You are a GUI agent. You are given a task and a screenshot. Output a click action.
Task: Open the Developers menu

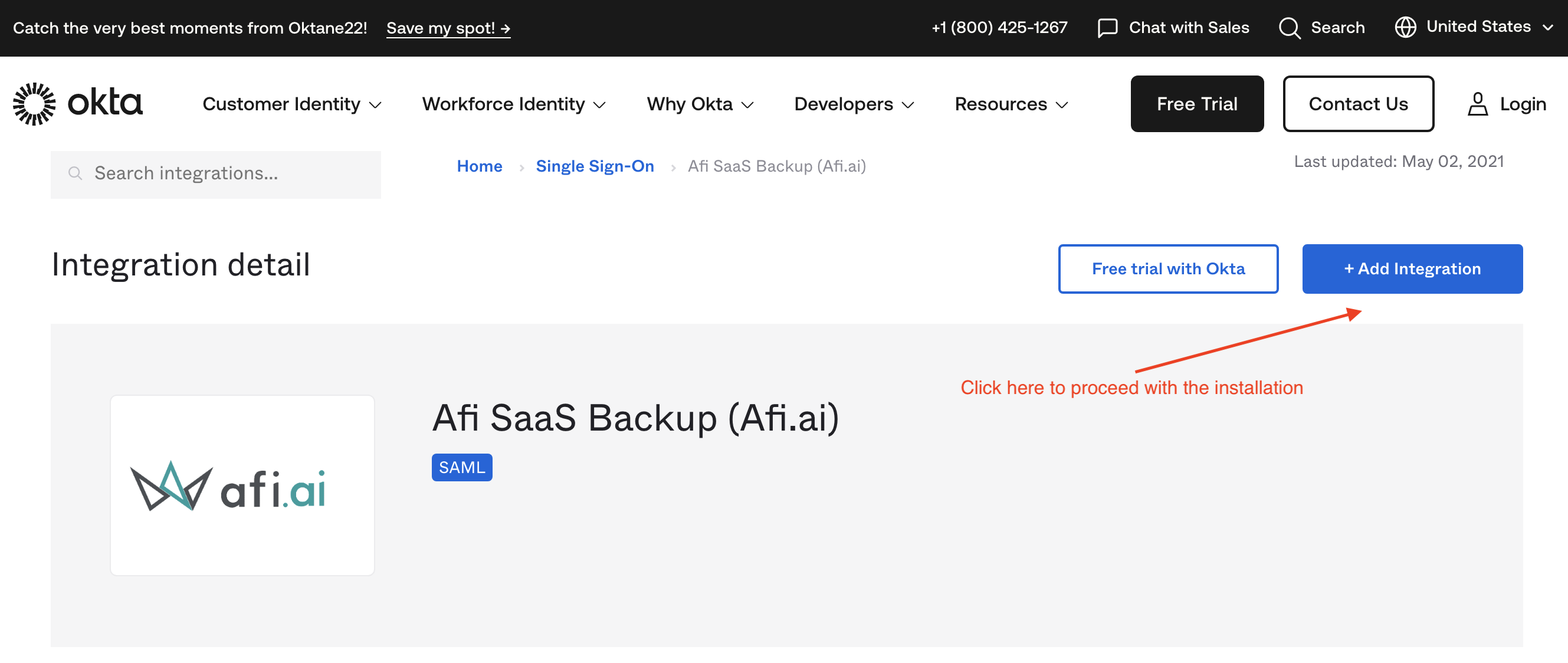point(854,104)
